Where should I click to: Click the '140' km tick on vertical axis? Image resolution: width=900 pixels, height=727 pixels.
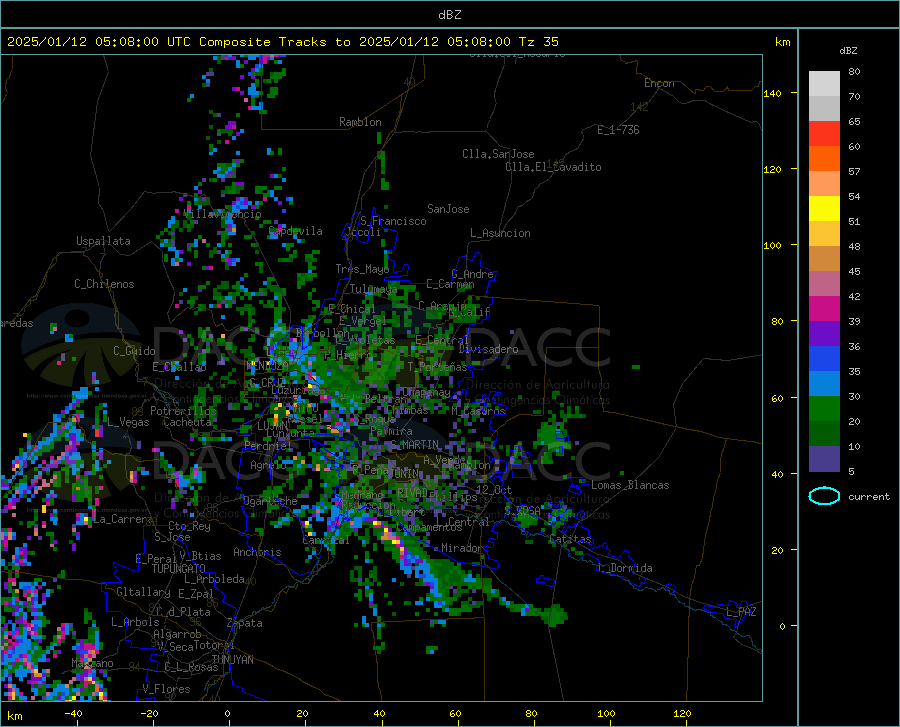pos(773,93)
